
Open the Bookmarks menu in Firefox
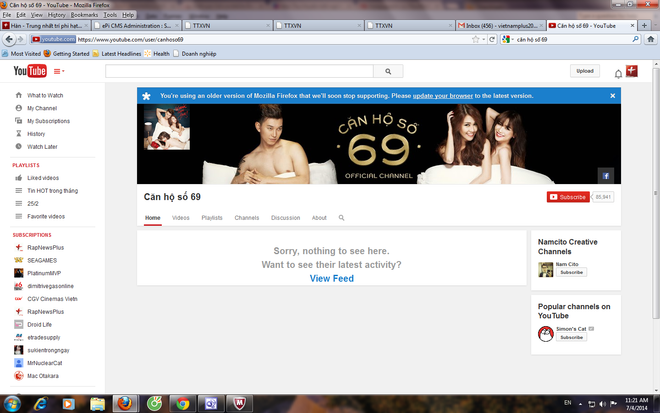84,15
